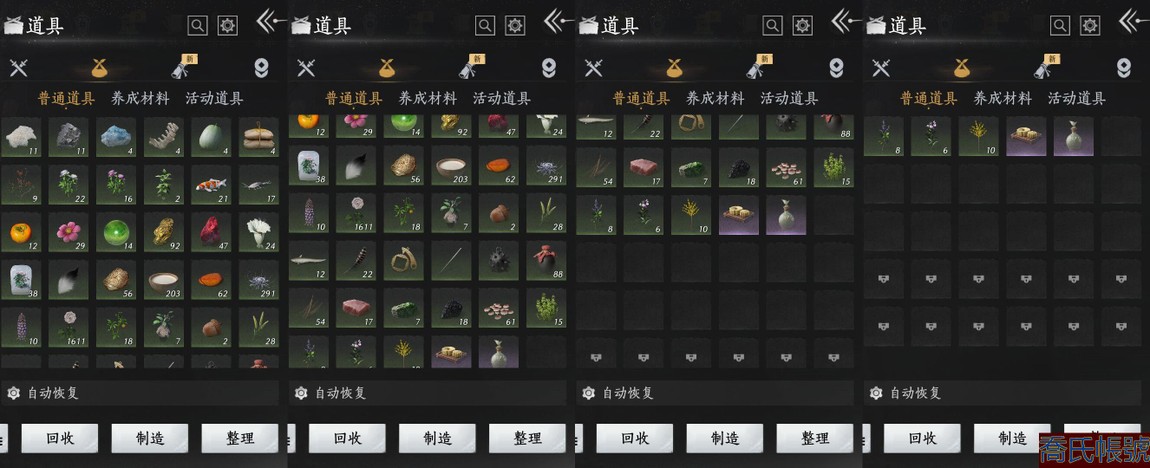The height and width of the screenshot is (468, 1150).
Task: Toggle the 自动恢复 setting in the second panel
Action: click(x=428, y=393)
